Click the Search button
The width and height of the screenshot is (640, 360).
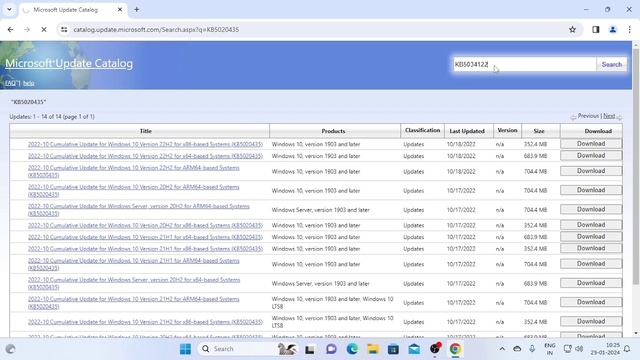(611, 64)
